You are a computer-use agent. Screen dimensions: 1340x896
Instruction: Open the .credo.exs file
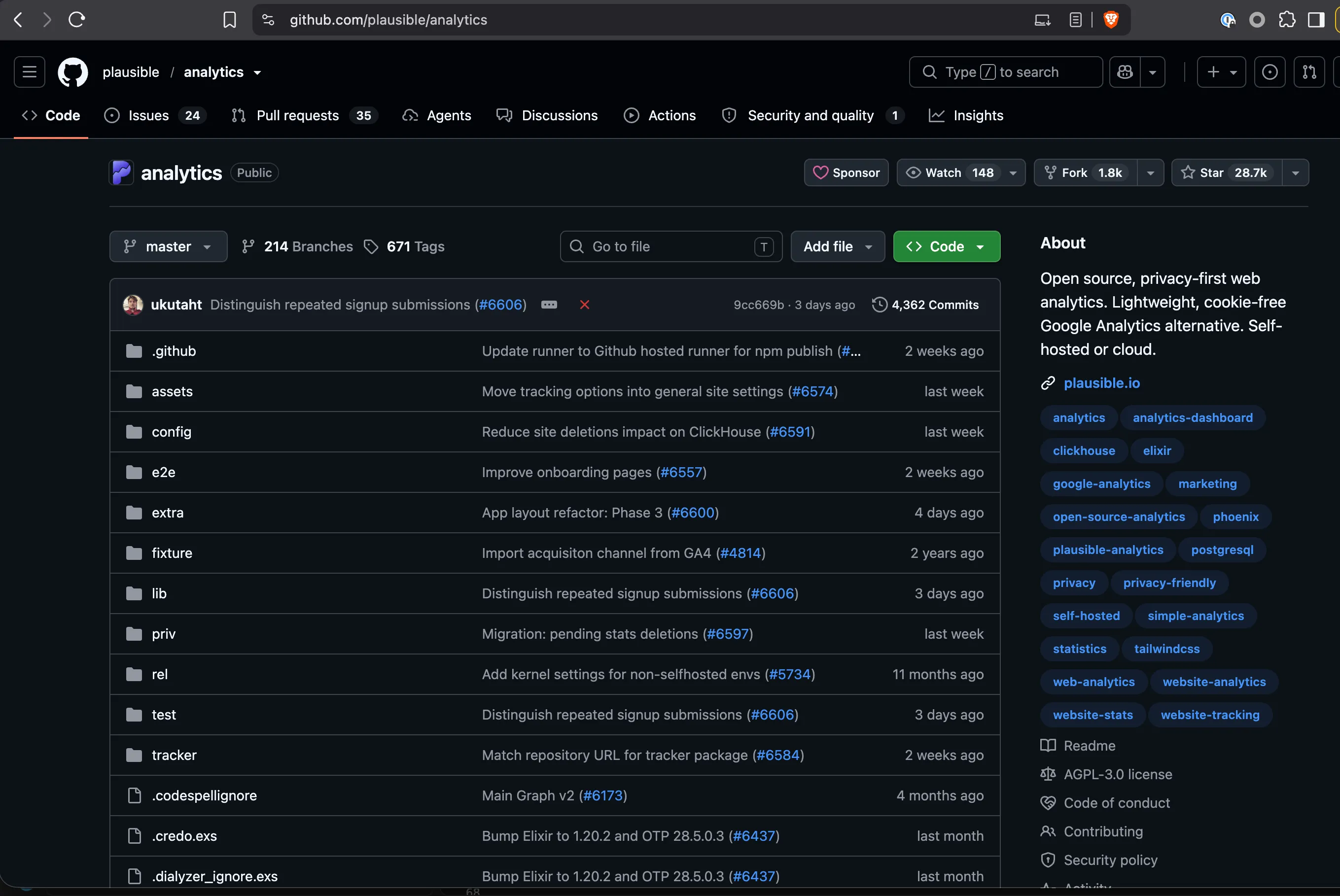click(x=184, y=836)
